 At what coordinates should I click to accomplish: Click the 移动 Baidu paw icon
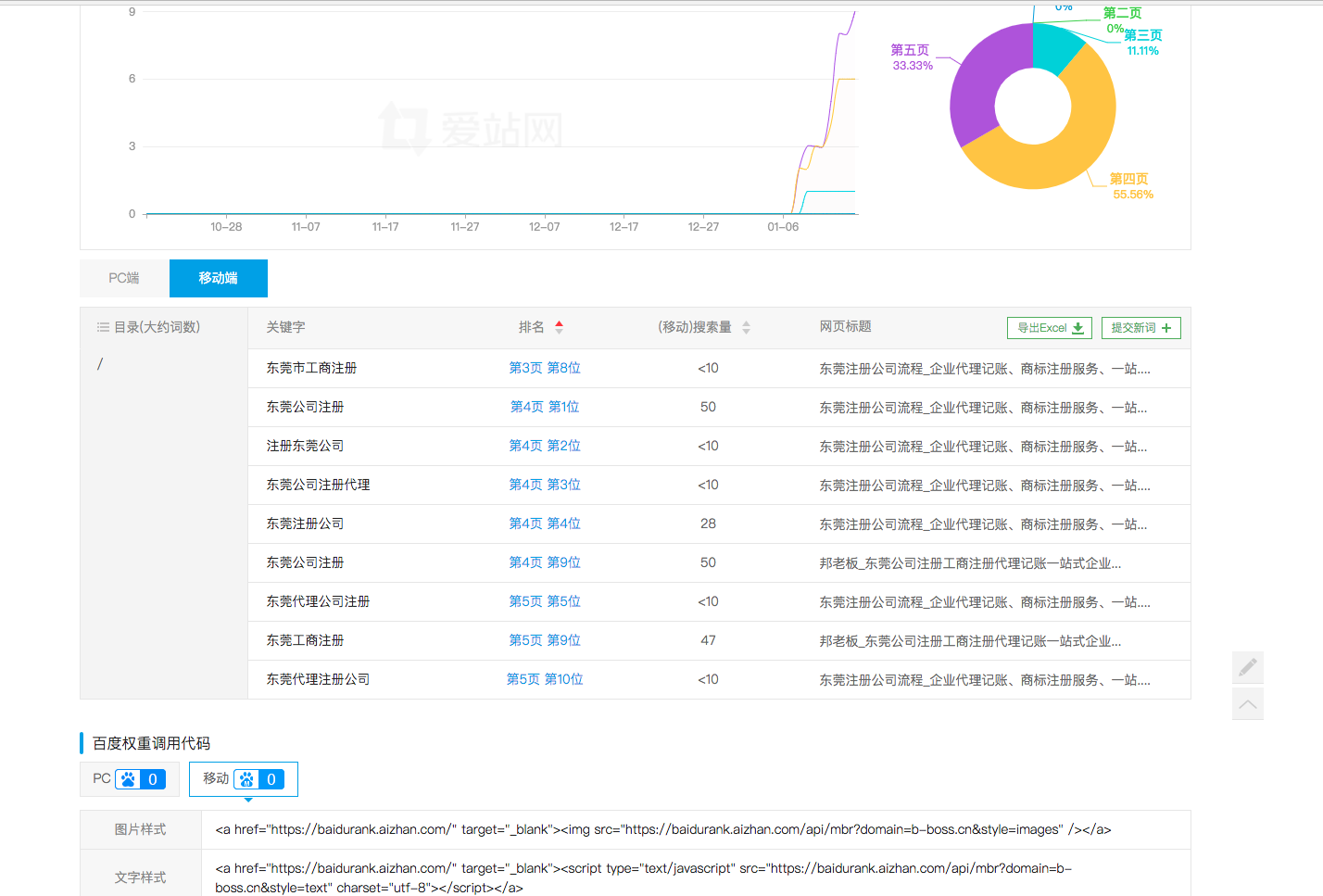pos(246,779)
